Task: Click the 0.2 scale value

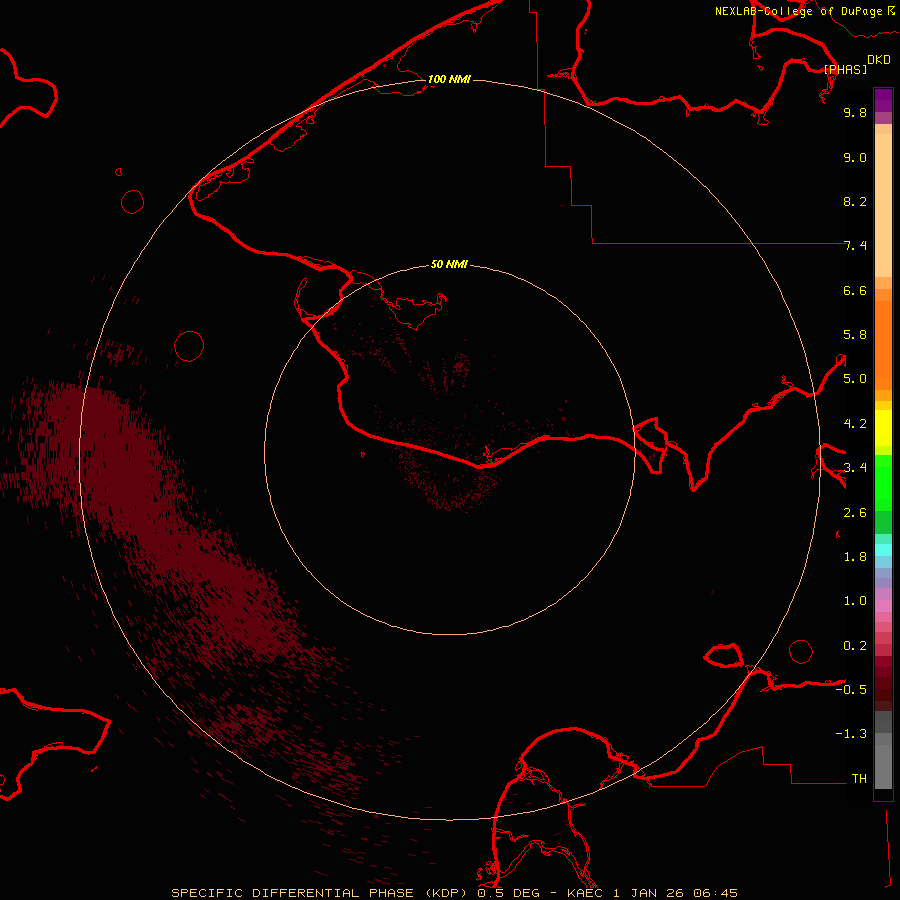Action: (855, 646)
